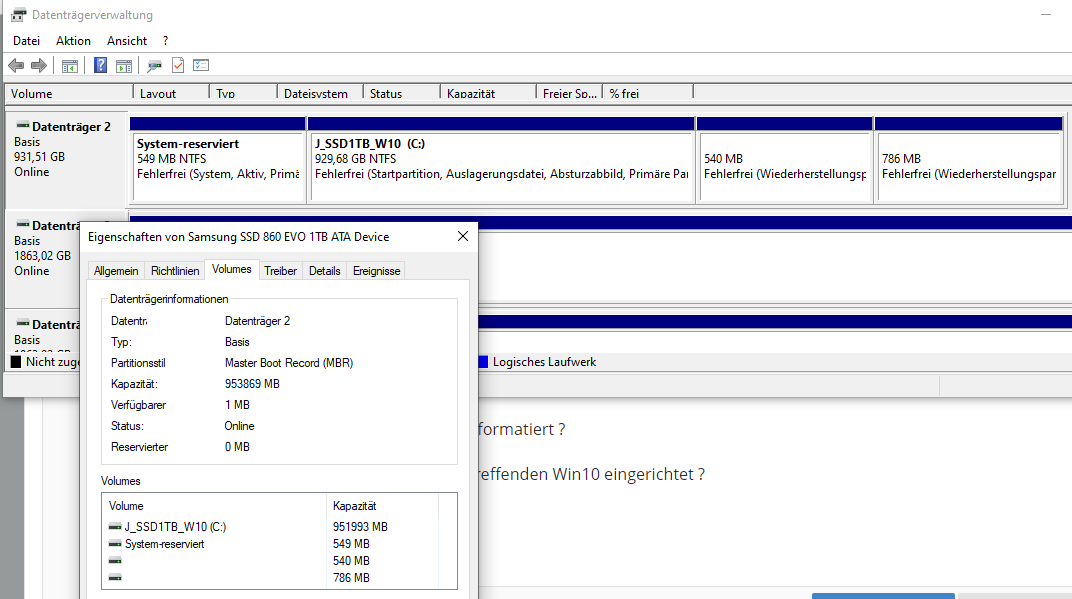Click the drive icon before System-reserviert in Volumes list
This screenshot has width=1072, height=599.
[x=115, y=544]
